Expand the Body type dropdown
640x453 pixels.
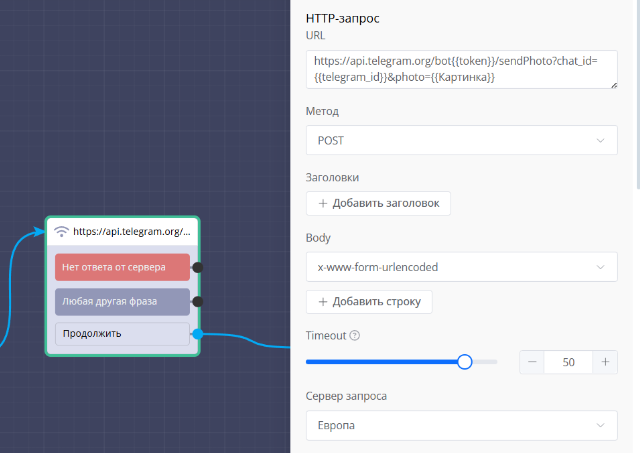tap(461, 267)
